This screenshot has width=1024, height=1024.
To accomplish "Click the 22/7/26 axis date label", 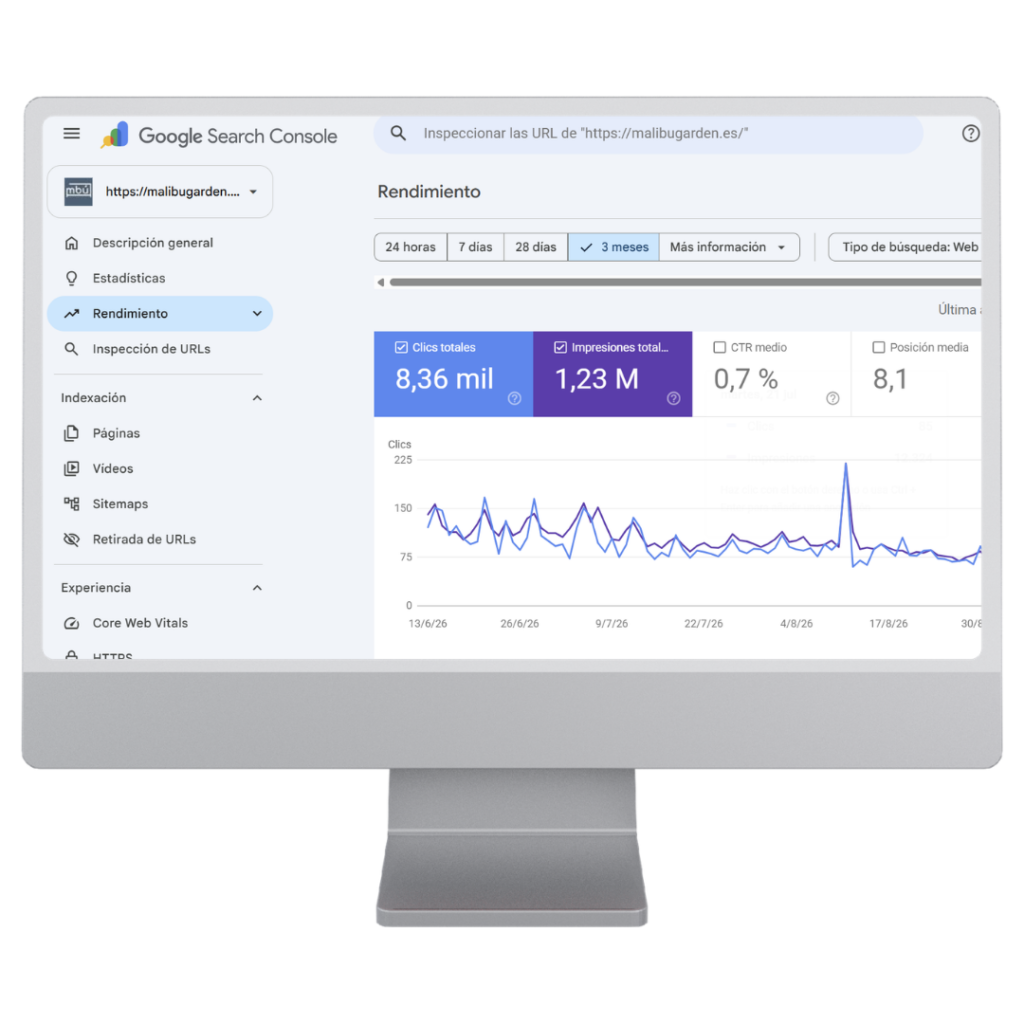I will pos(703,624).
